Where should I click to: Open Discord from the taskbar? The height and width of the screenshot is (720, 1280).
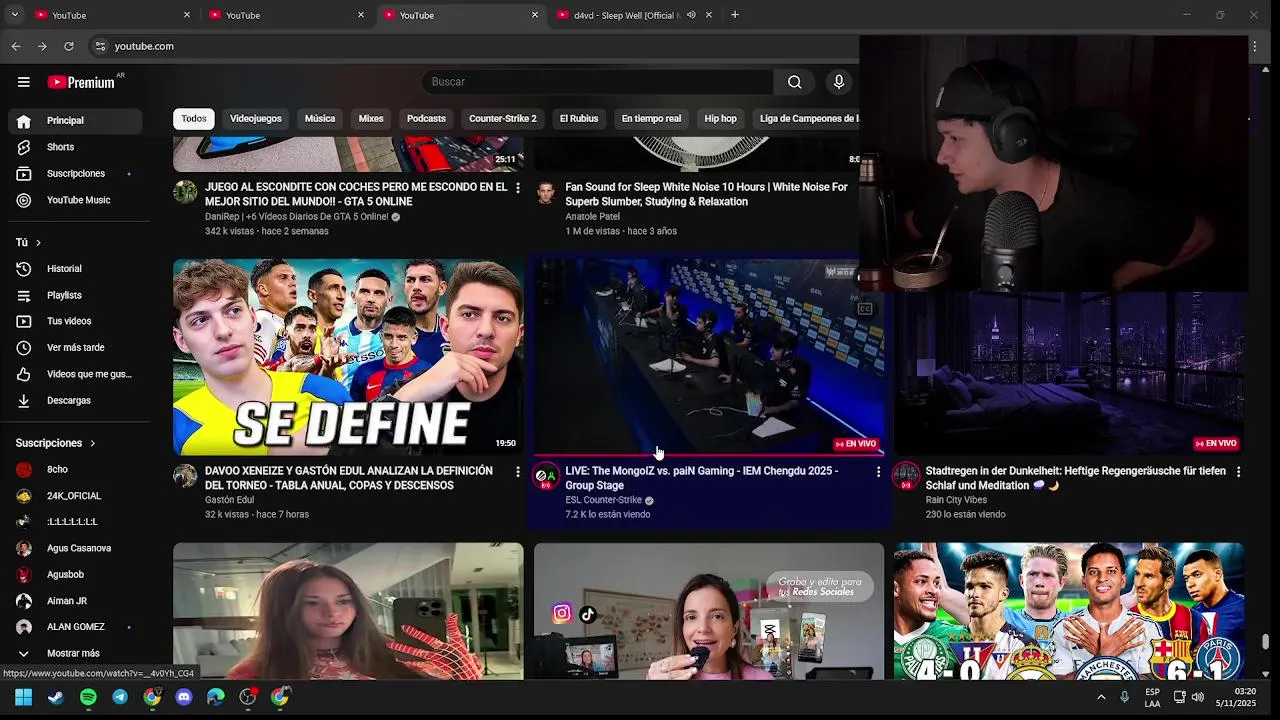tap(184, 697)
